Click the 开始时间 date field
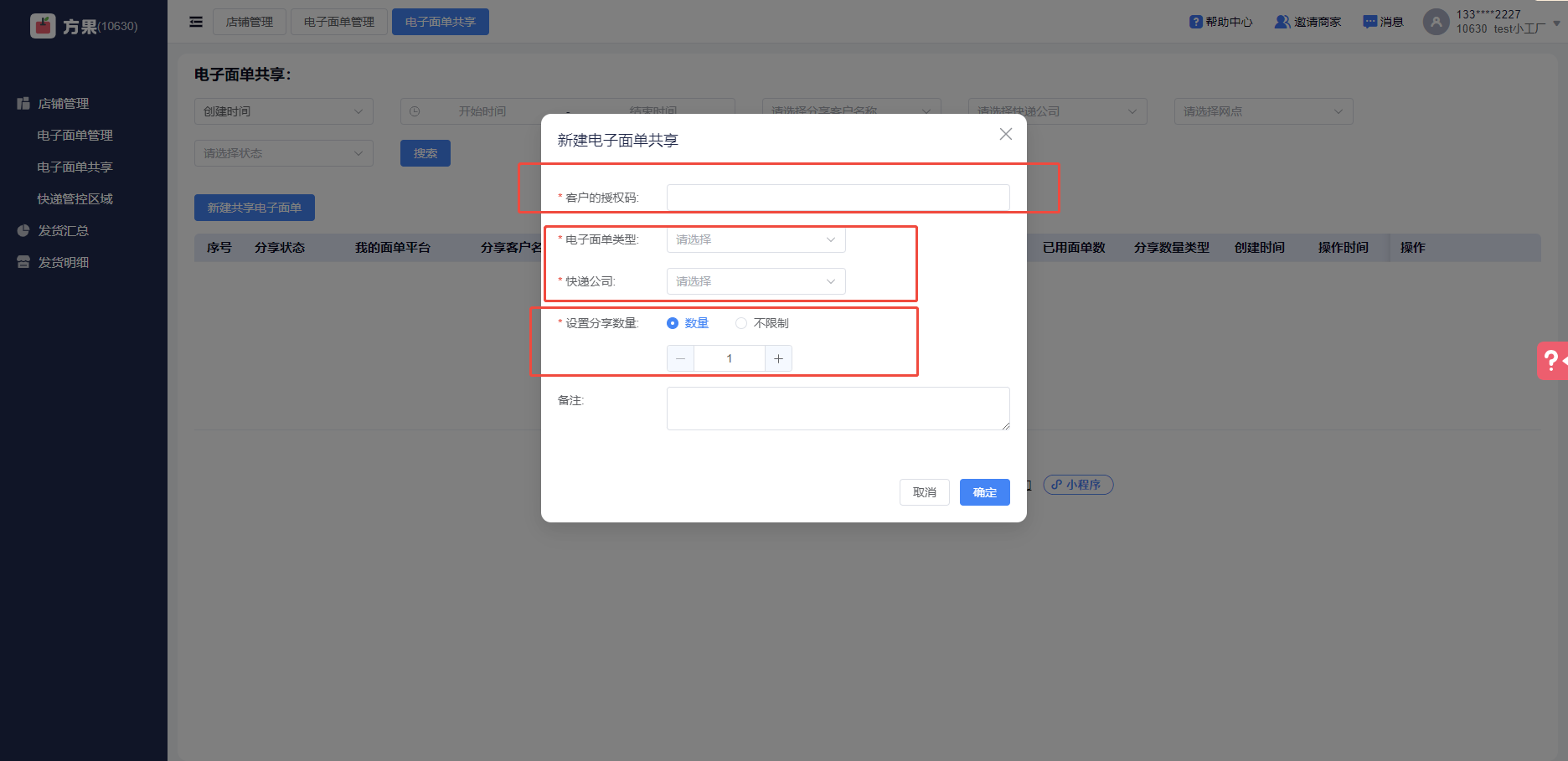1568x761 pixels. point(482,111)
